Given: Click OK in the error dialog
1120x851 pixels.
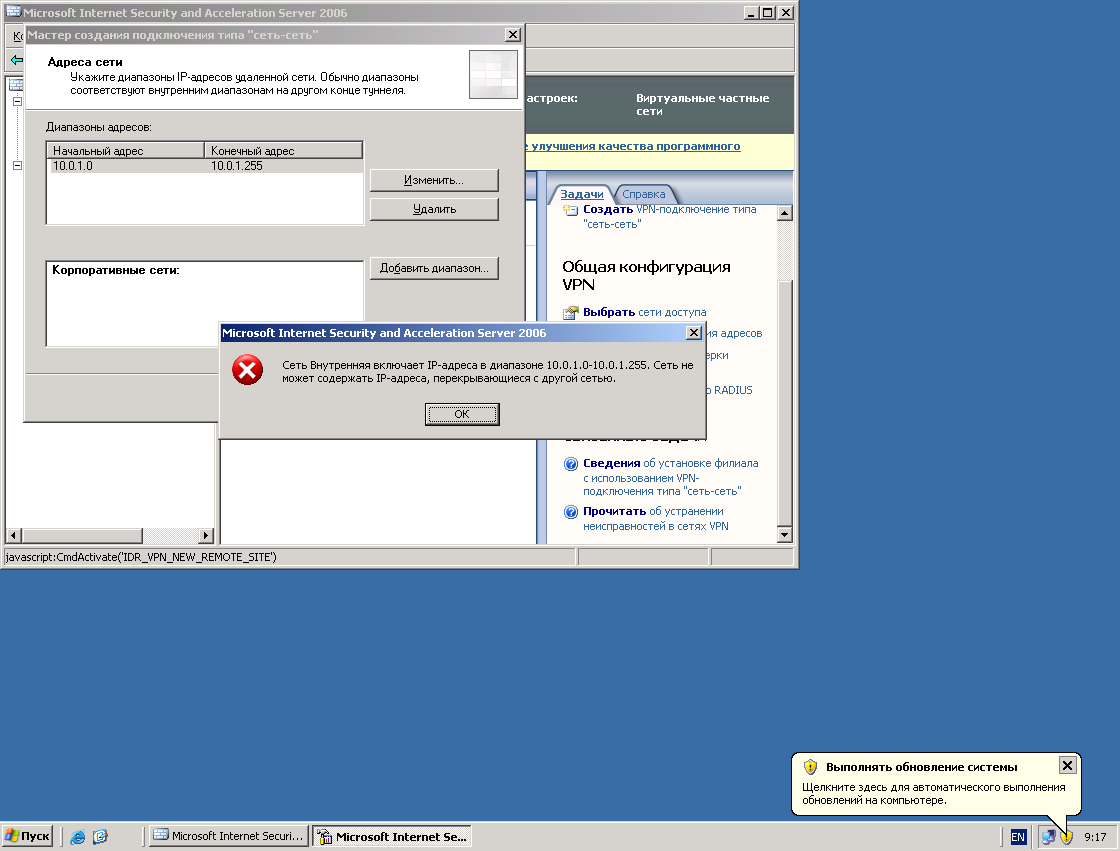Looking at the screenshot, I should point(461,414).
